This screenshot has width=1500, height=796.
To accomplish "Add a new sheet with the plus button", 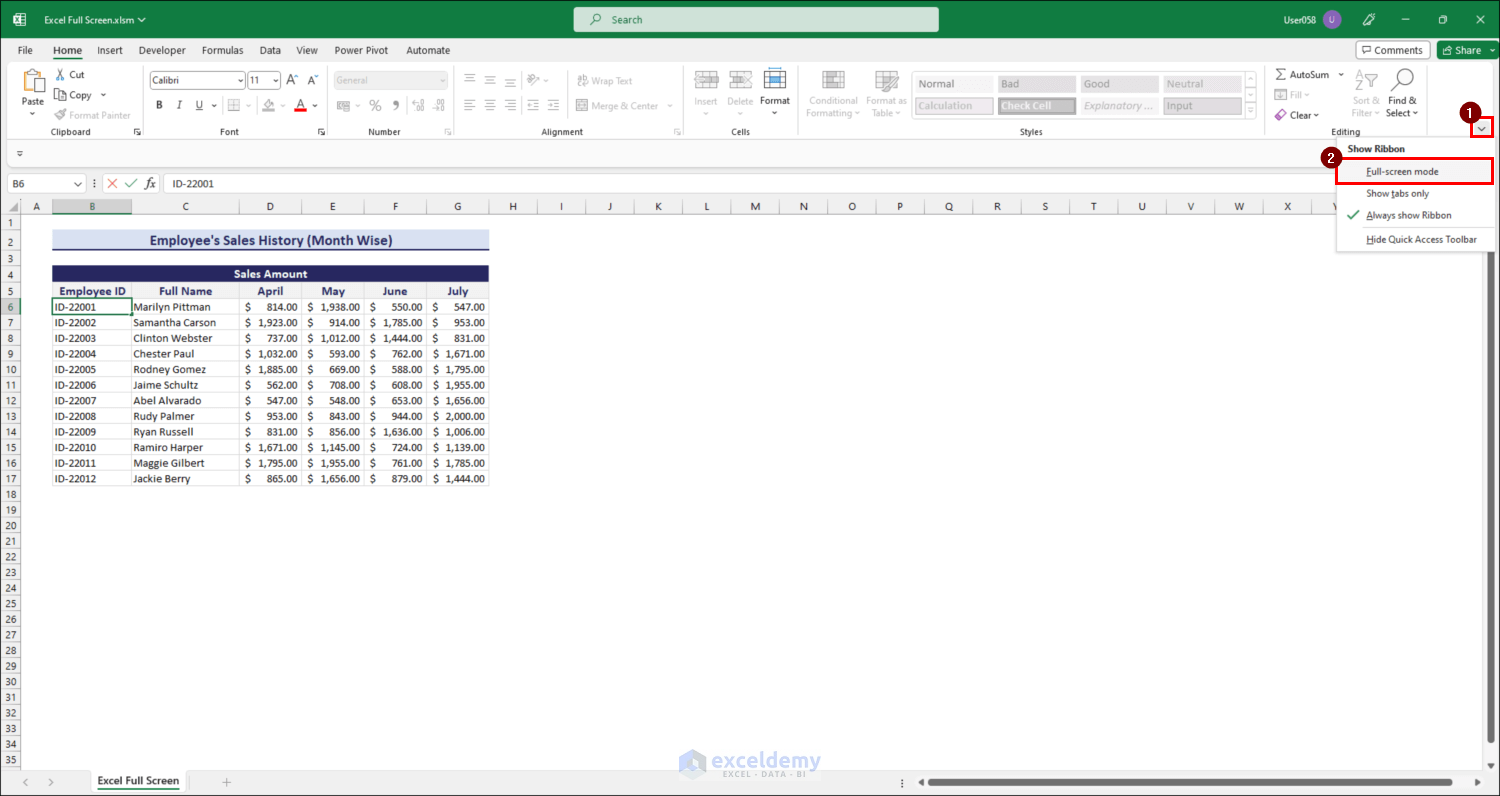I will 226,782.
